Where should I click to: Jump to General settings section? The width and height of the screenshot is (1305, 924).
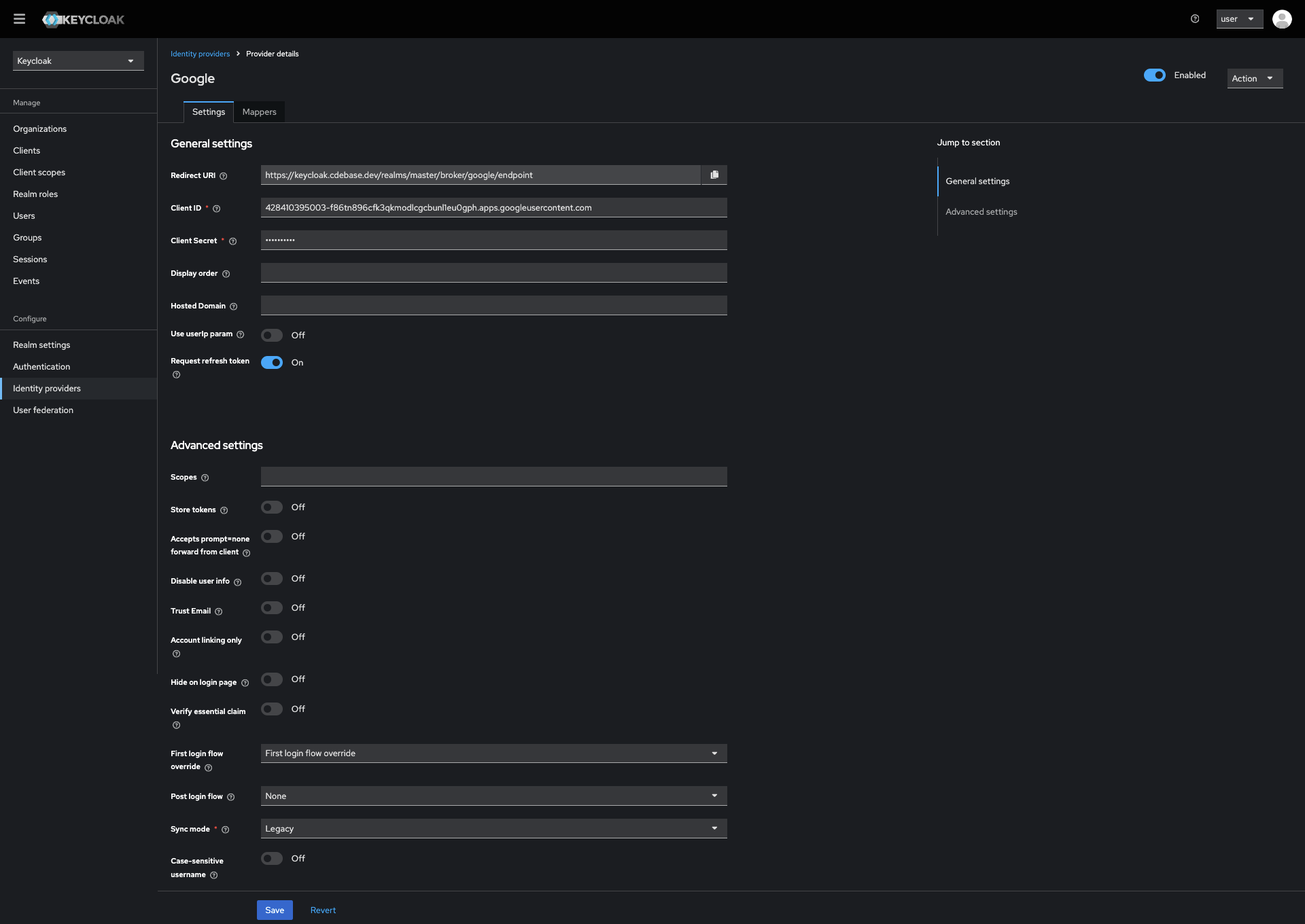tap(977, 181)
